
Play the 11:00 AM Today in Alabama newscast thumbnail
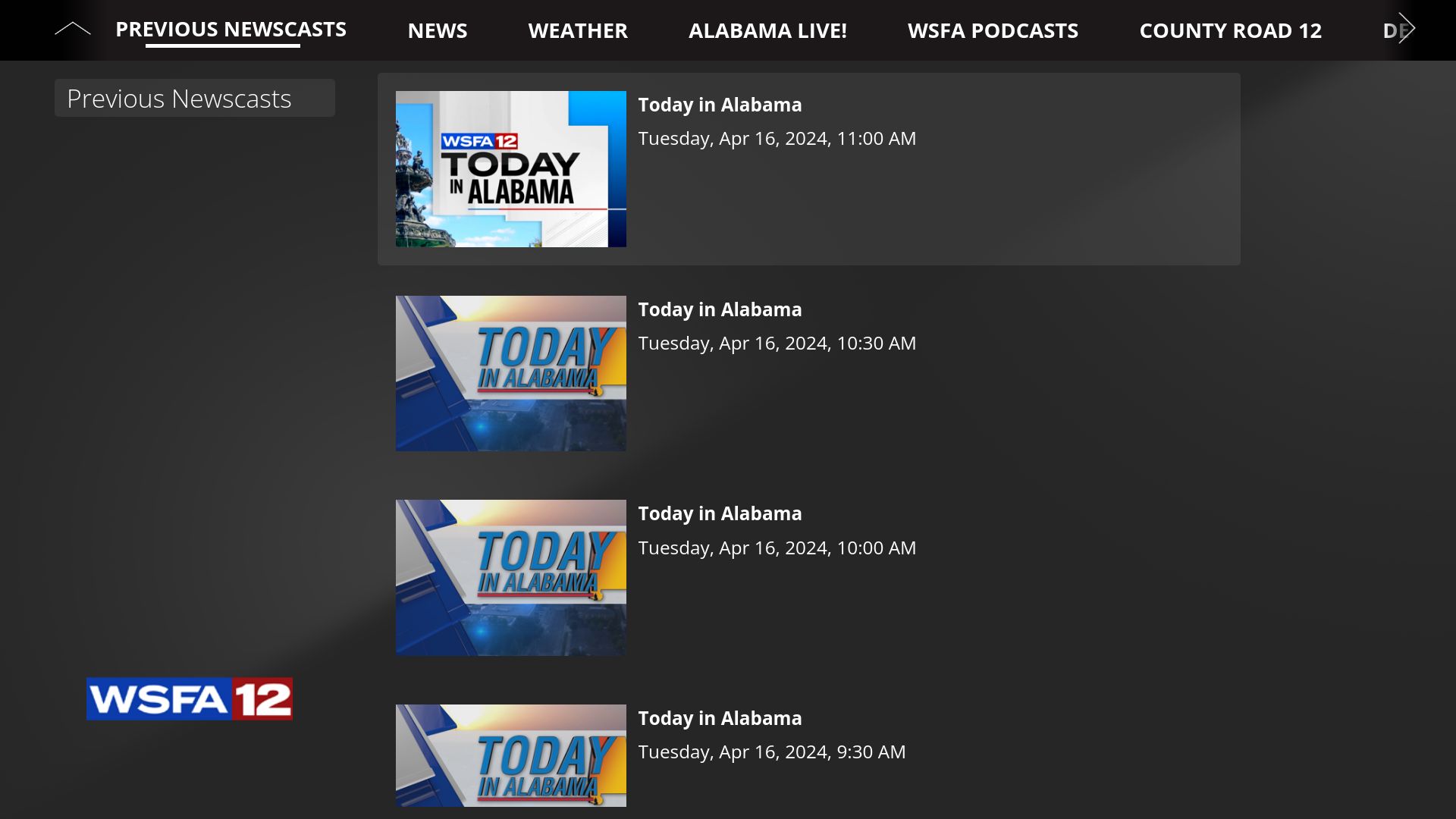510,169
